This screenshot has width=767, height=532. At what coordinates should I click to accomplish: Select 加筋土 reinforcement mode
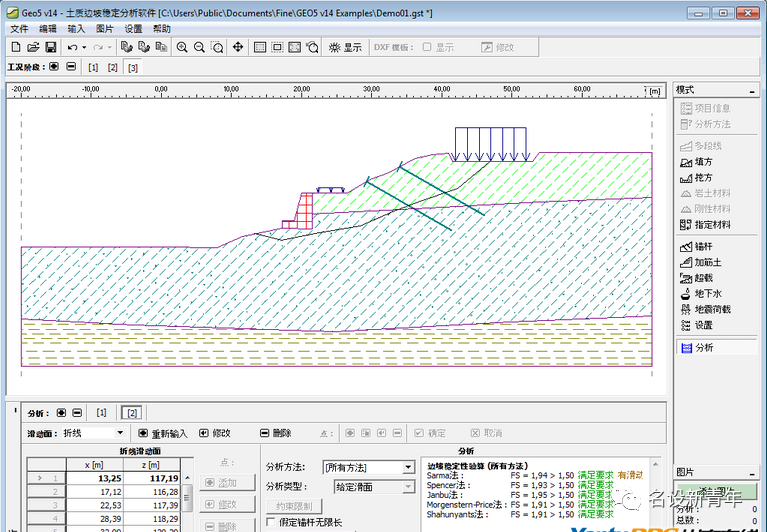[x=700, y=262]
